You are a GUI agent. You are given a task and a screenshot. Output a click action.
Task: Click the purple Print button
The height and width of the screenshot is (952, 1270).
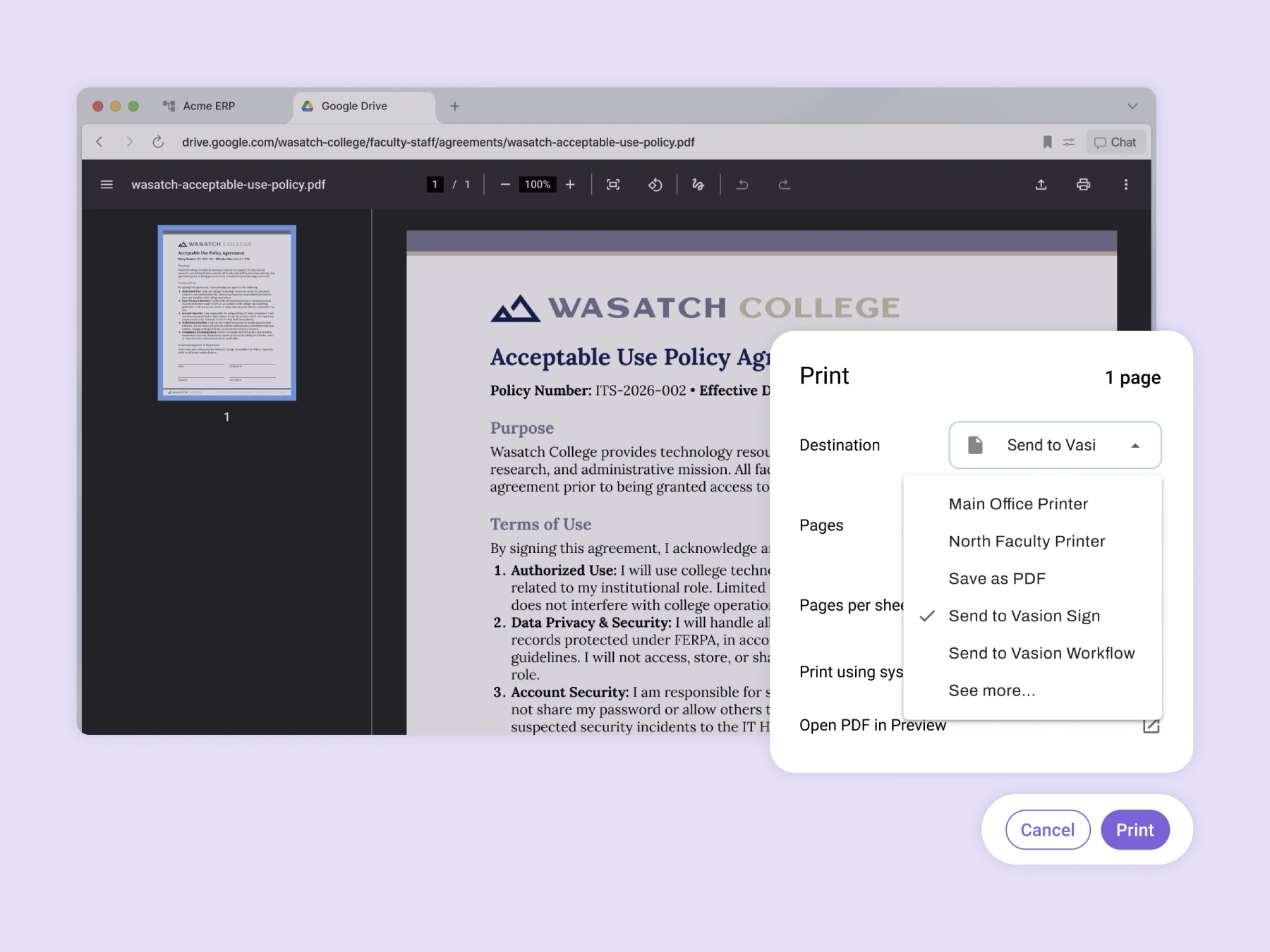click(1135, 830)
